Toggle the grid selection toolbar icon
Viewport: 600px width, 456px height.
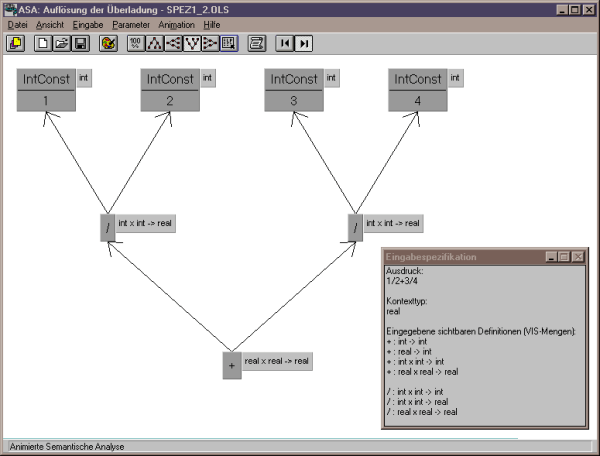pyautogui.click(x=229, y=43)
